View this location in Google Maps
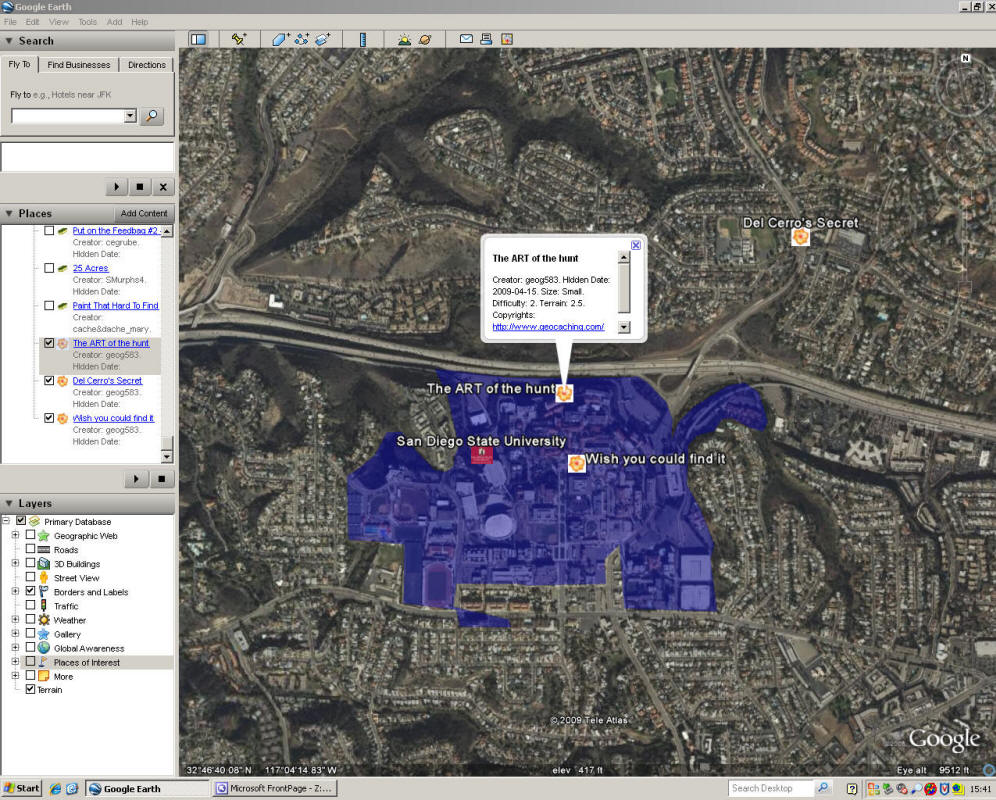The width and height of the screenshot is (996, 800). (506, 39)
